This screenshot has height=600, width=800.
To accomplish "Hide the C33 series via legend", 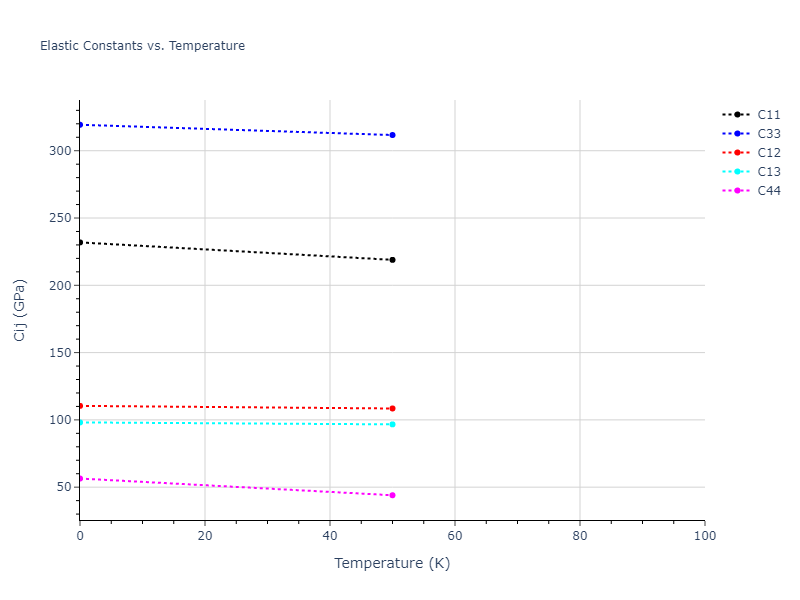I will [768, 134].
